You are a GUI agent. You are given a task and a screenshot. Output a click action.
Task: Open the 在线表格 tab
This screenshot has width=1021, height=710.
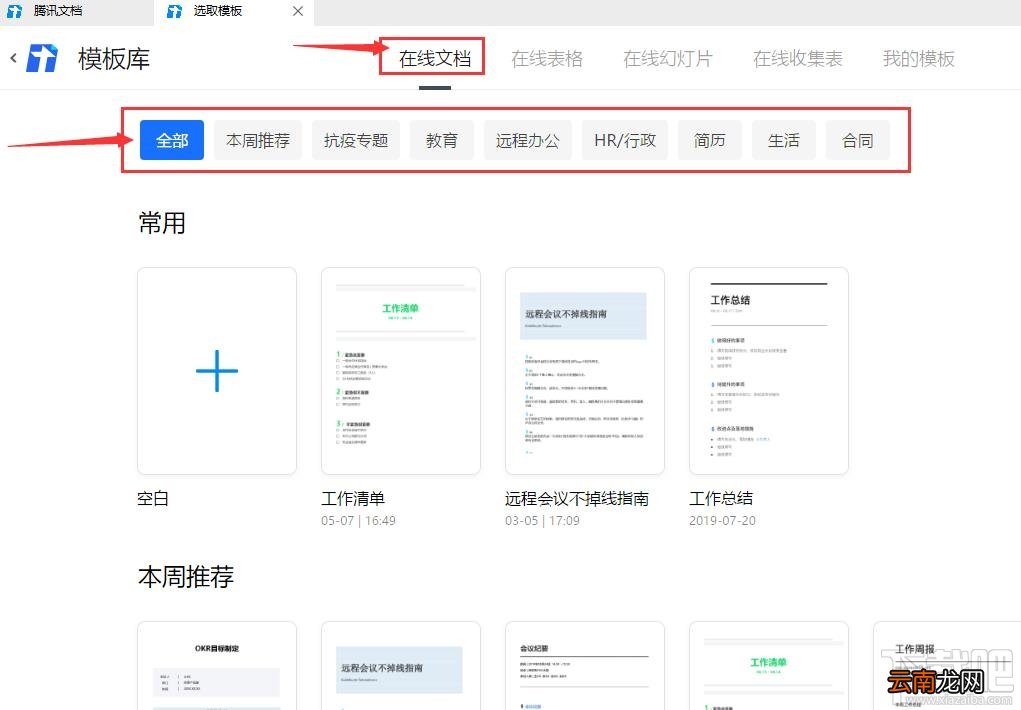point(547,59)
